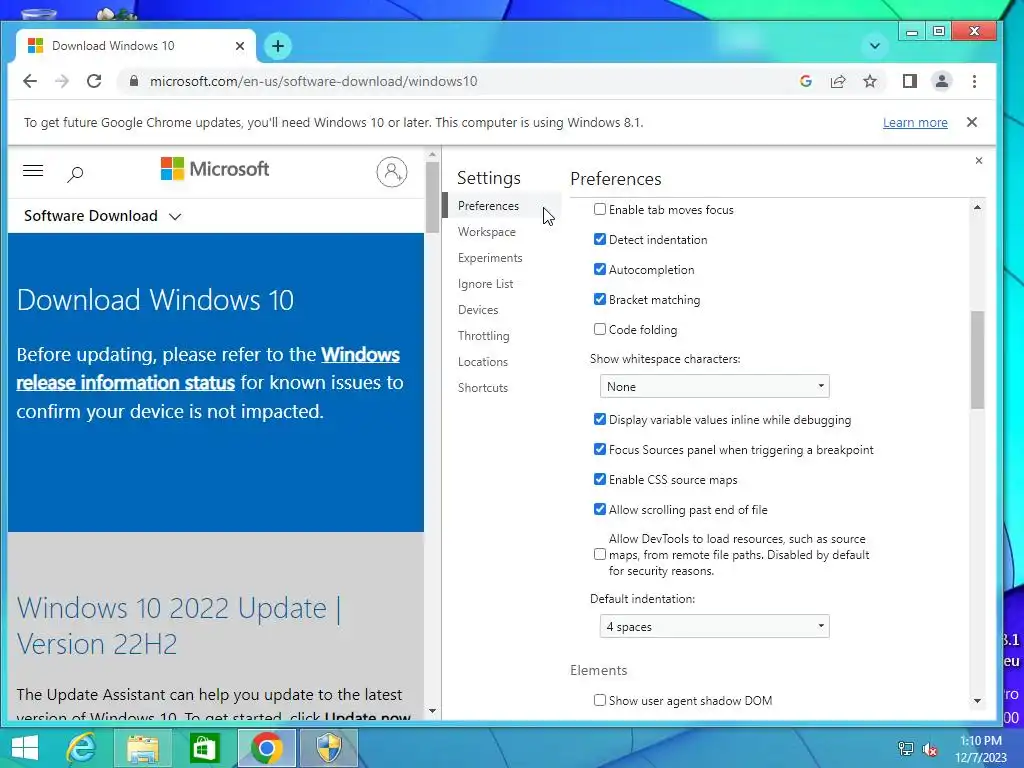
Task: Allow DevTools to load remote resources
Action: tap(600, 554)
